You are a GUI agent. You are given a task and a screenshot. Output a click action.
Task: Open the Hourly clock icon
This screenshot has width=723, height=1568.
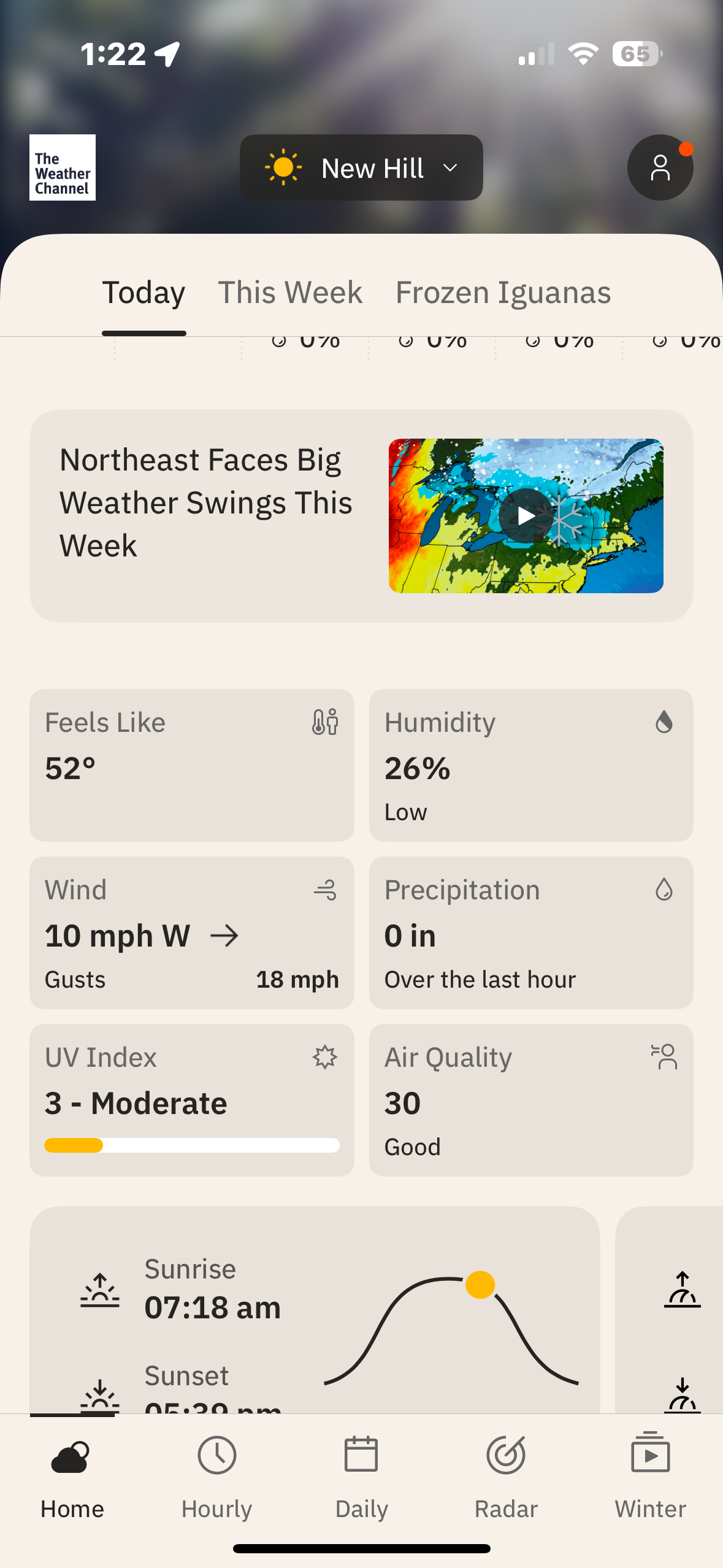pyautogui.click(x=217, y=1455)
